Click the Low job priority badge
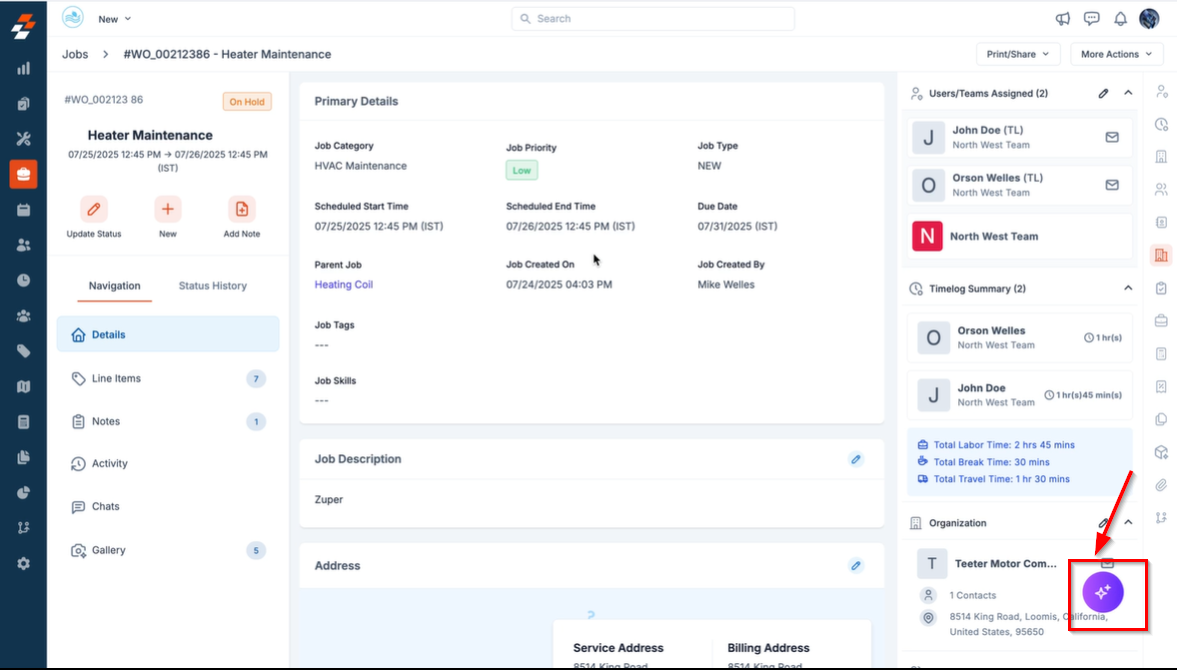Image resolution: width=1177 pixels, height=670 pixels. [x=522, y=170]
